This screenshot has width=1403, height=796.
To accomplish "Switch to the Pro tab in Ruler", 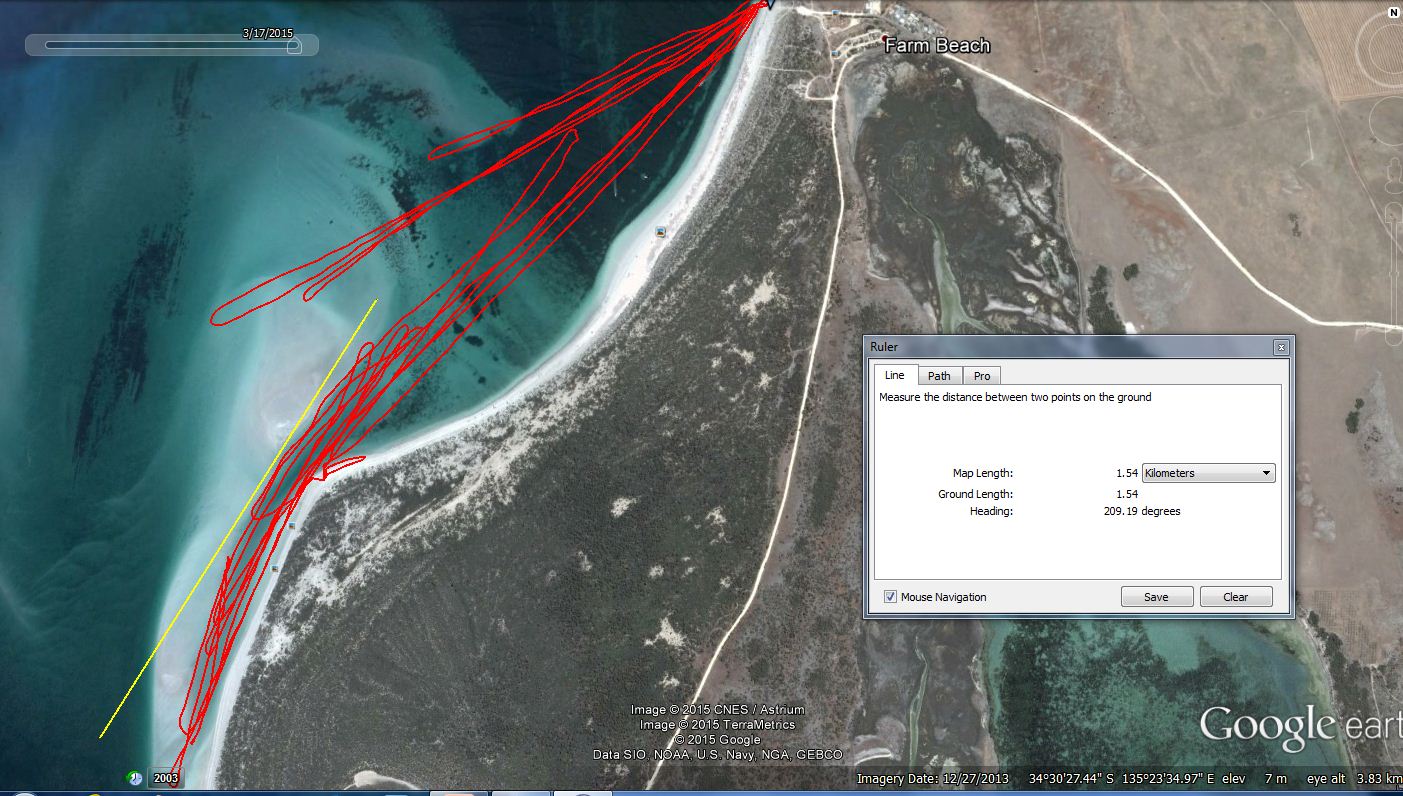I will (x=982, y=376).
